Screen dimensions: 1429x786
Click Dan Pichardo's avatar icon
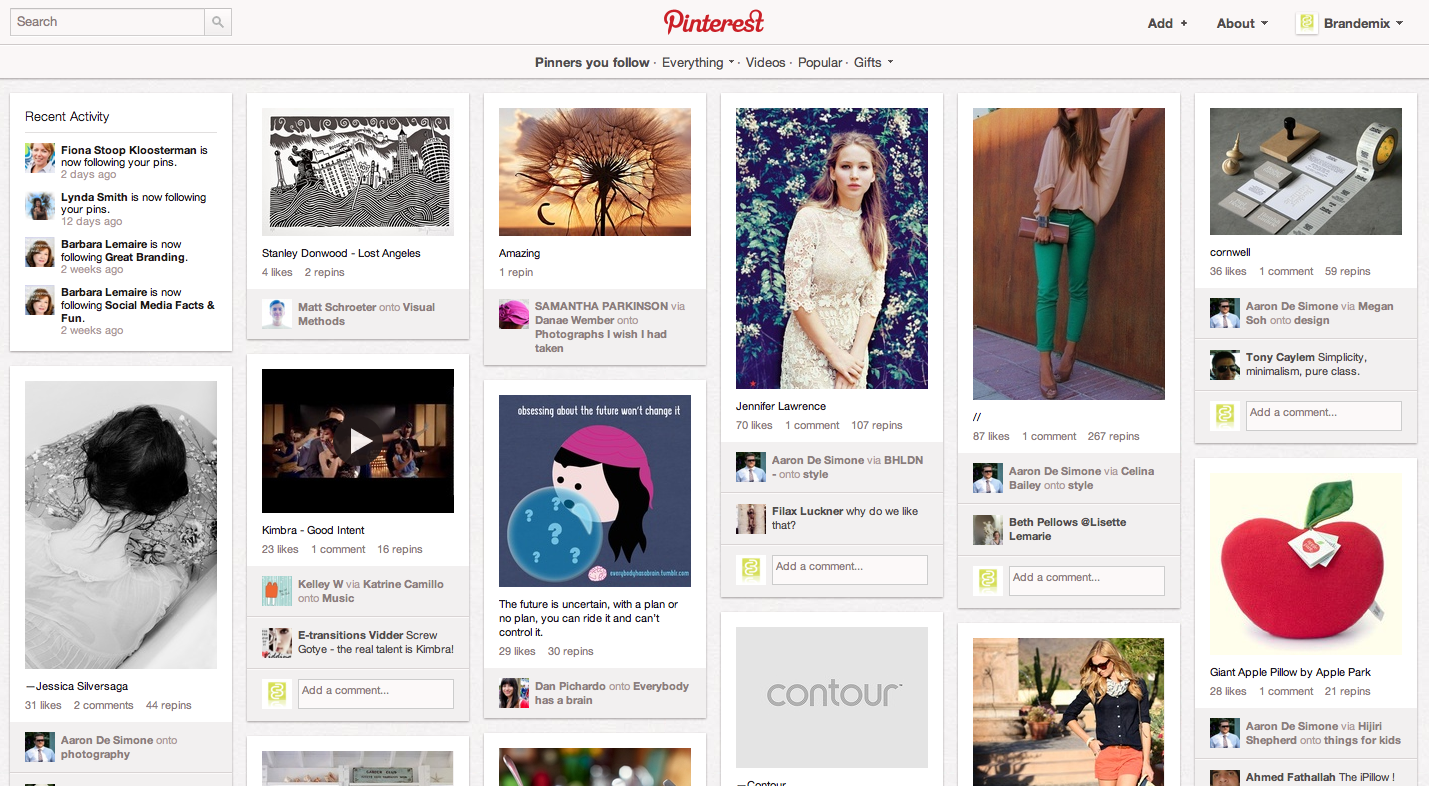[513, 692]
